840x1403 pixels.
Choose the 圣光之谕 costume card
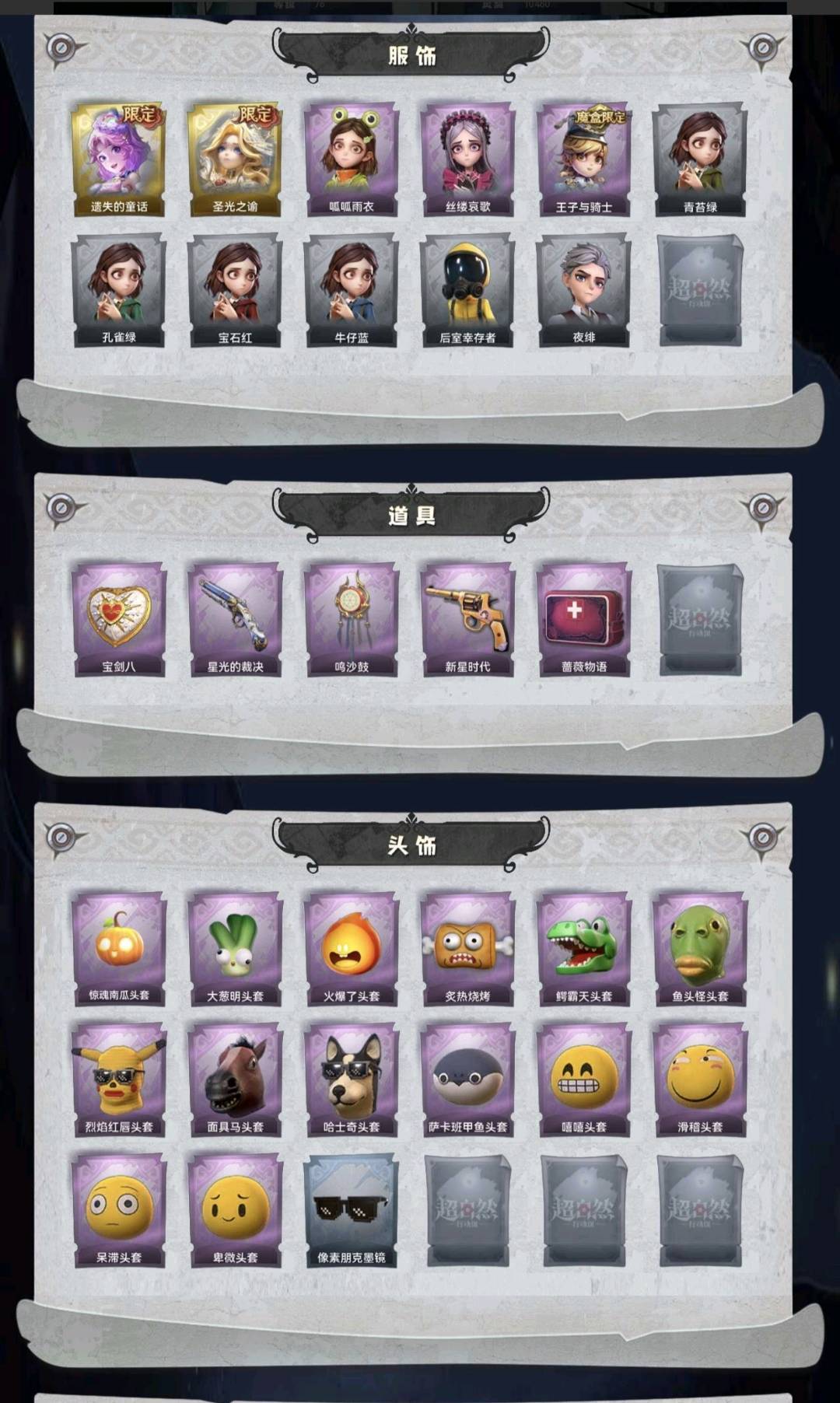click(x=235, y=159)
